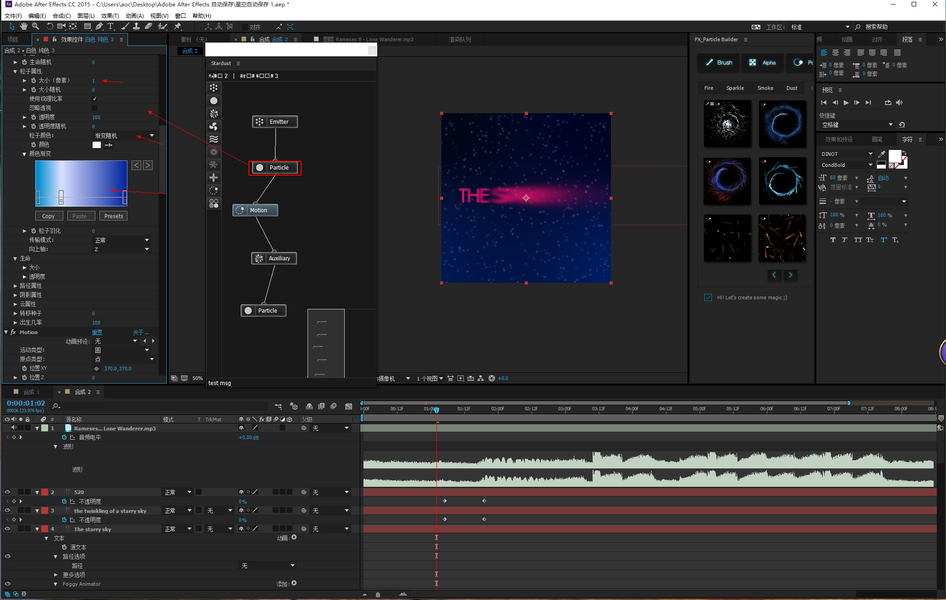Viewport: 946px width, 600px height.
Task: Open the 空格键 shortcut dropdown in Preview
Action: [x=857, y=125]
